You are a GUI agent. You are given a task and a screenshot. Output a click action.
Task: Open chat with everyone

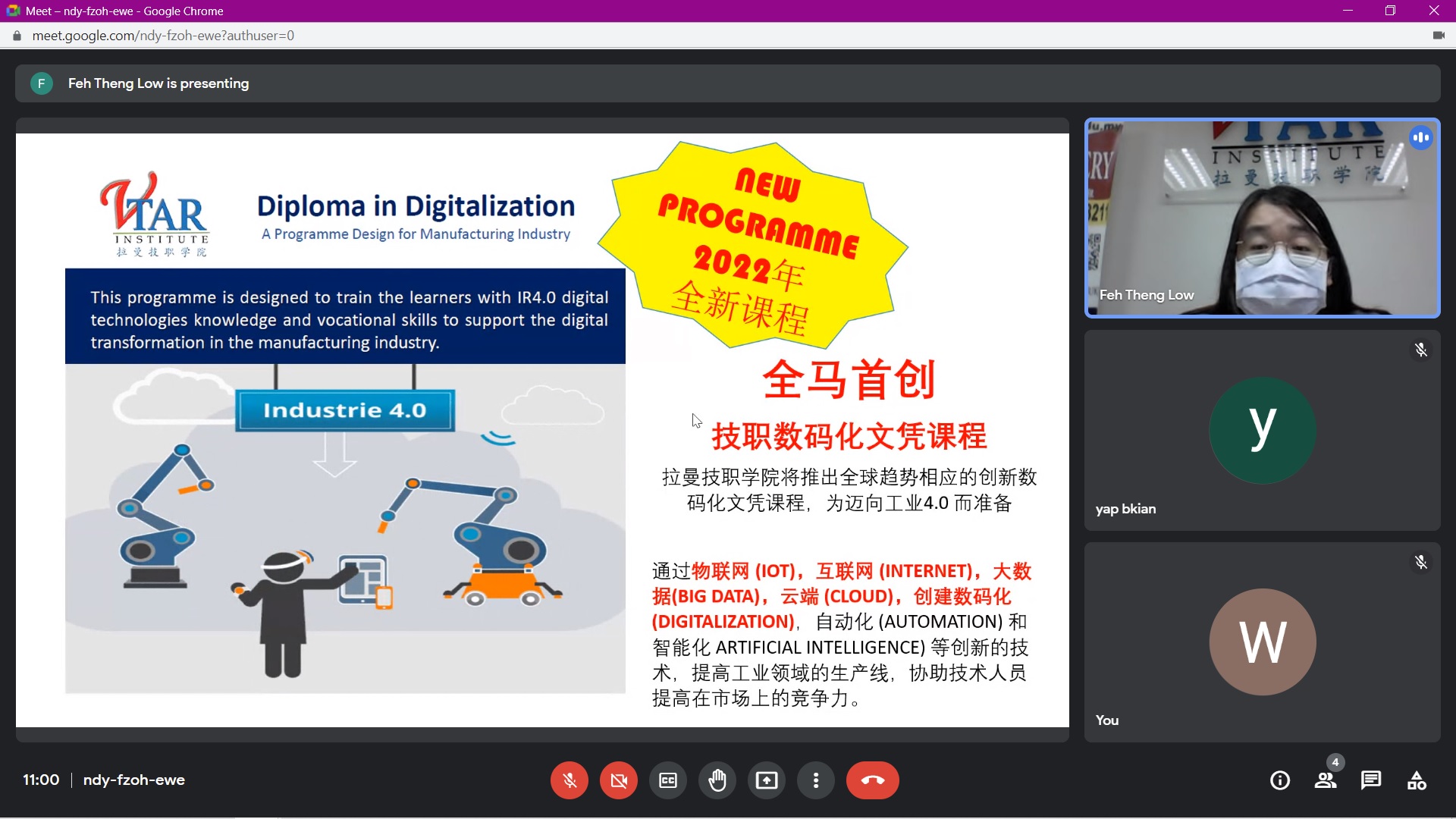[x=1371, y=780]
